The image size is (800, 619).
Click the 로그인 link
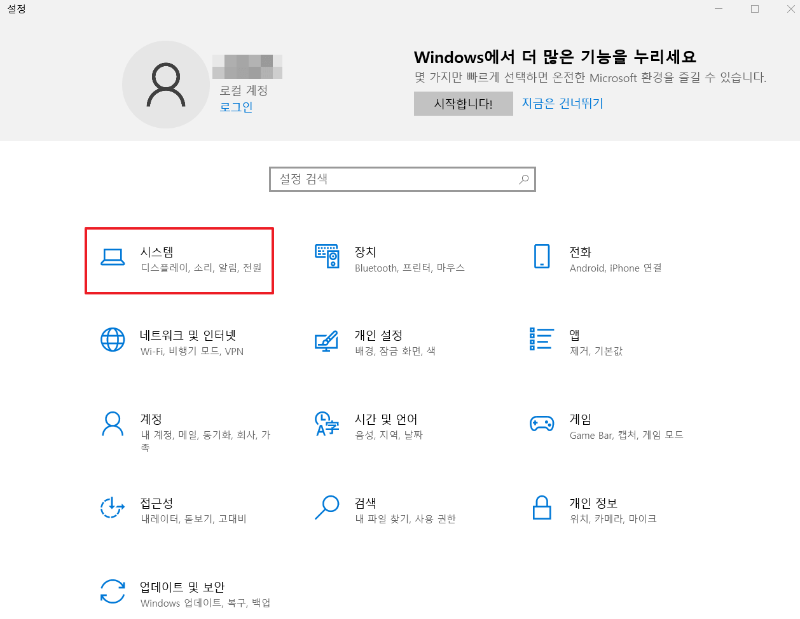coord(236,107)
